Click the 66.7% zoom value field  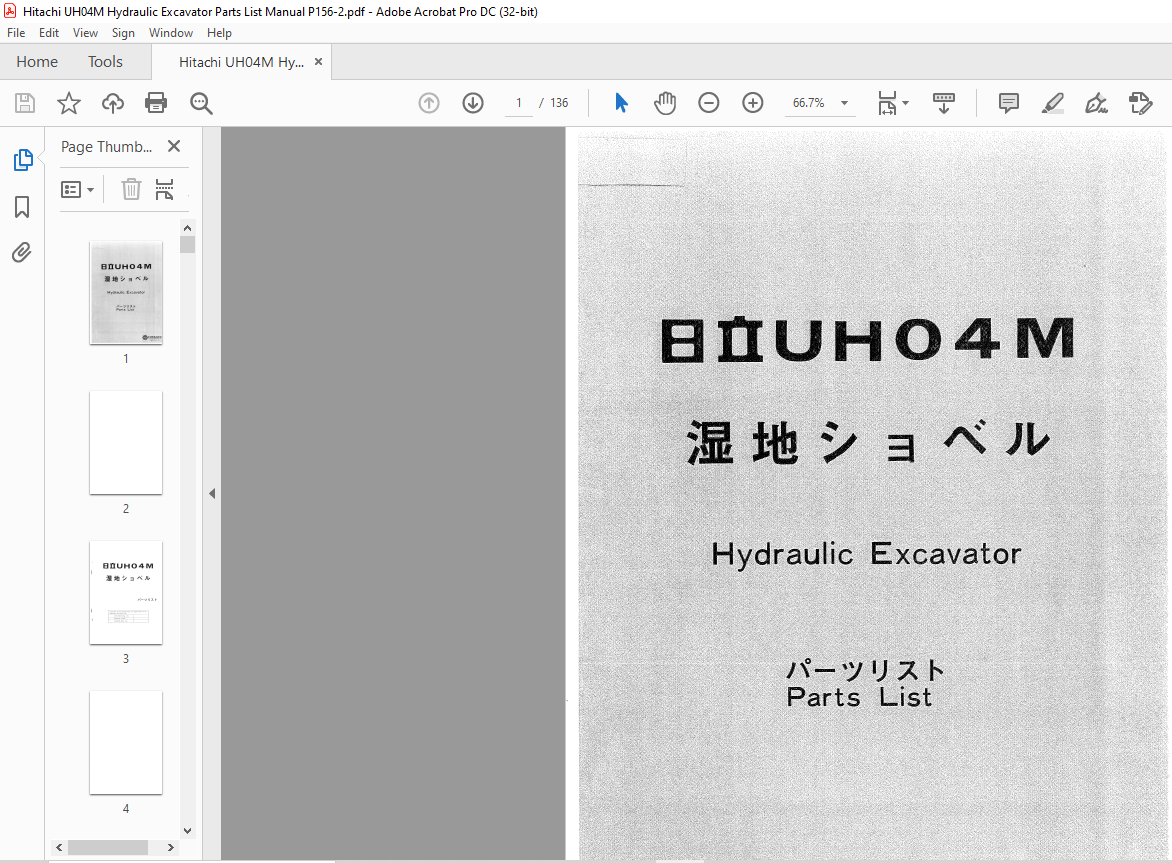tap(809, 103)
